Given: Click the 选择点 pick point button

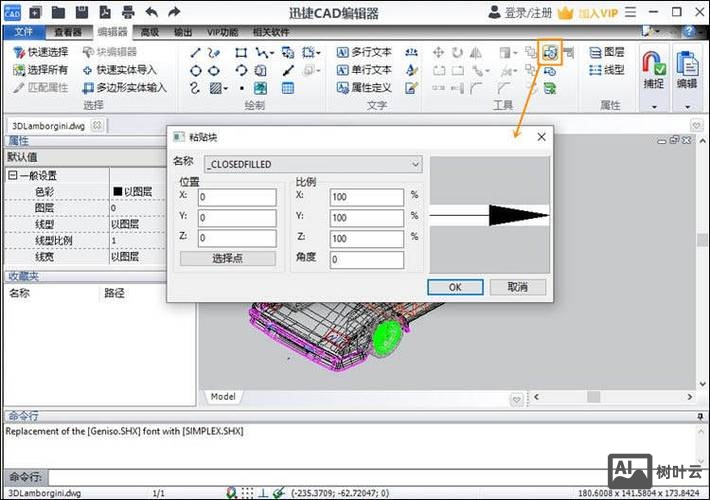Looking at the screenshot, I should click(x=228, y=259).
